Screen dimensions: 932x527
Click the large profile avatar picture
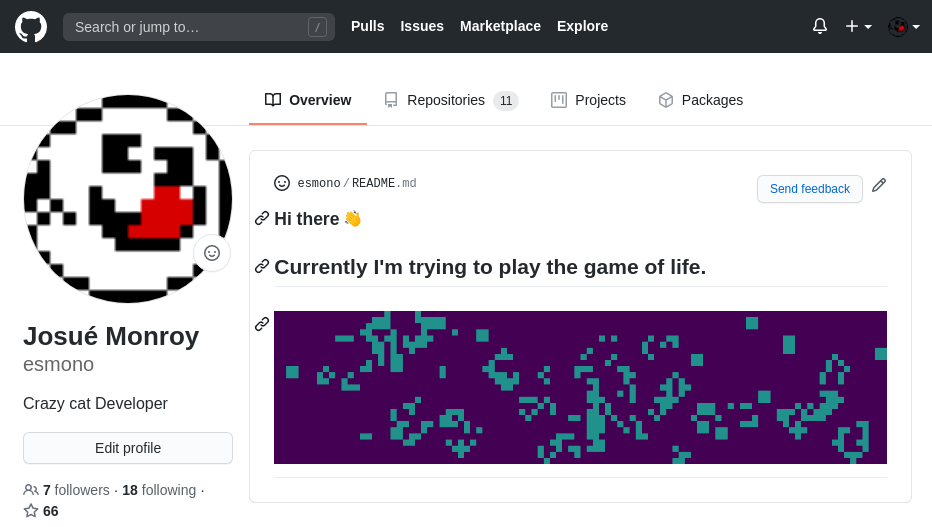[x=128, y=199]
